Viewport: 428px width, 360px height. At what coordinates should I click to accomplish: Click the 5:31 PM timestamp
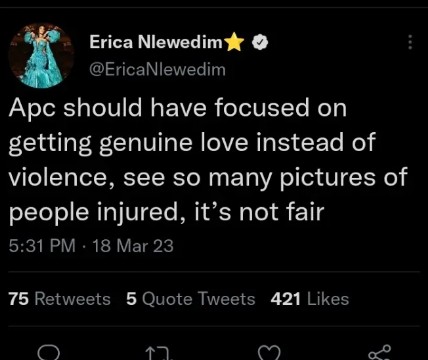(42, 246)
